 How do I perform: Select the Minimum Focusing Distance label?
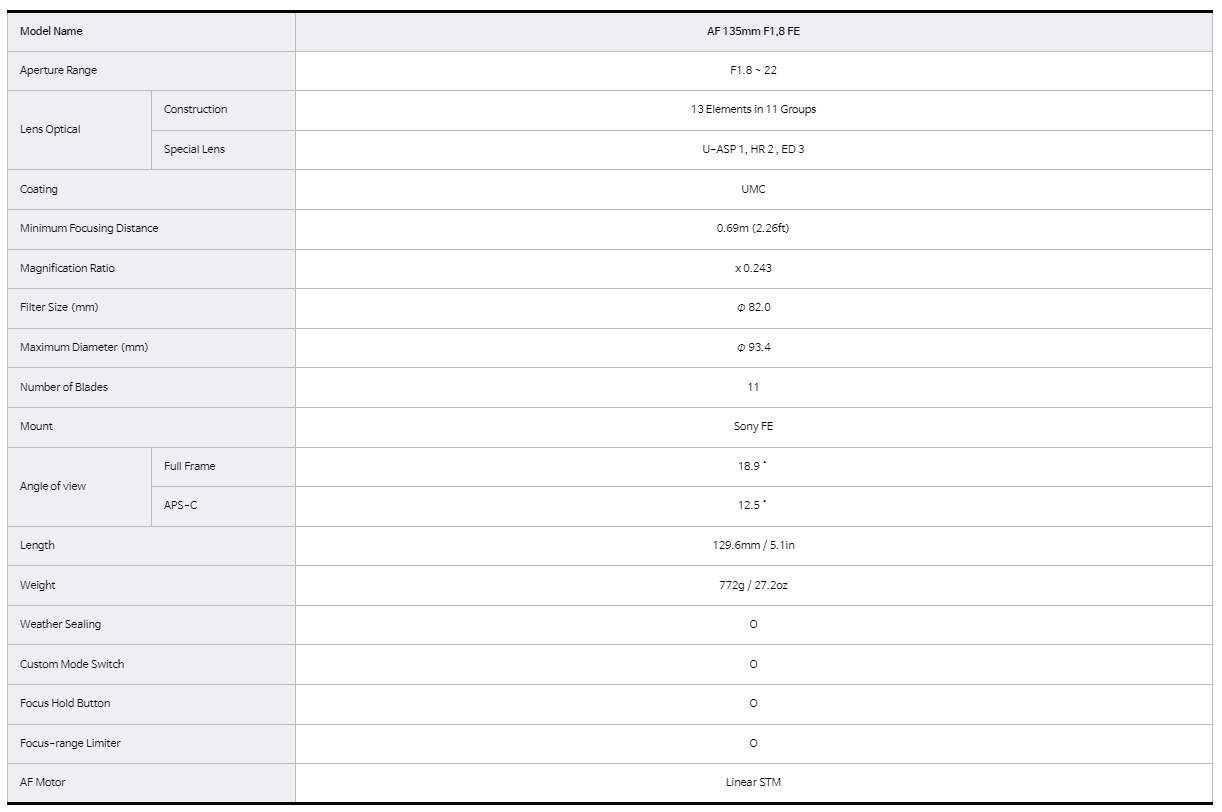(89, 228)
